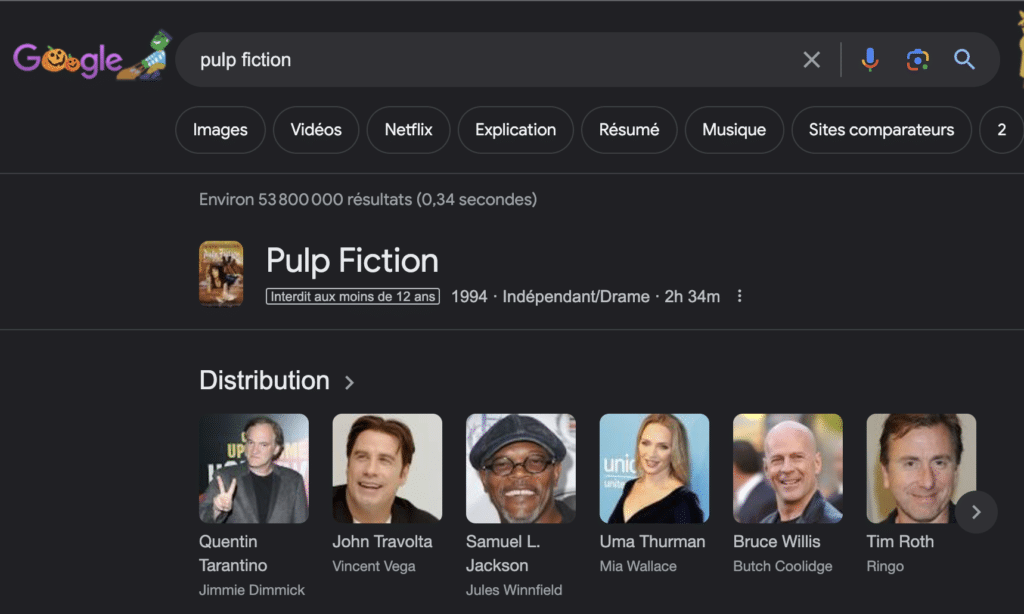
Task: Submit search with the magnifying glass icon
Action: pyautogui.click(x=965, y=59)
